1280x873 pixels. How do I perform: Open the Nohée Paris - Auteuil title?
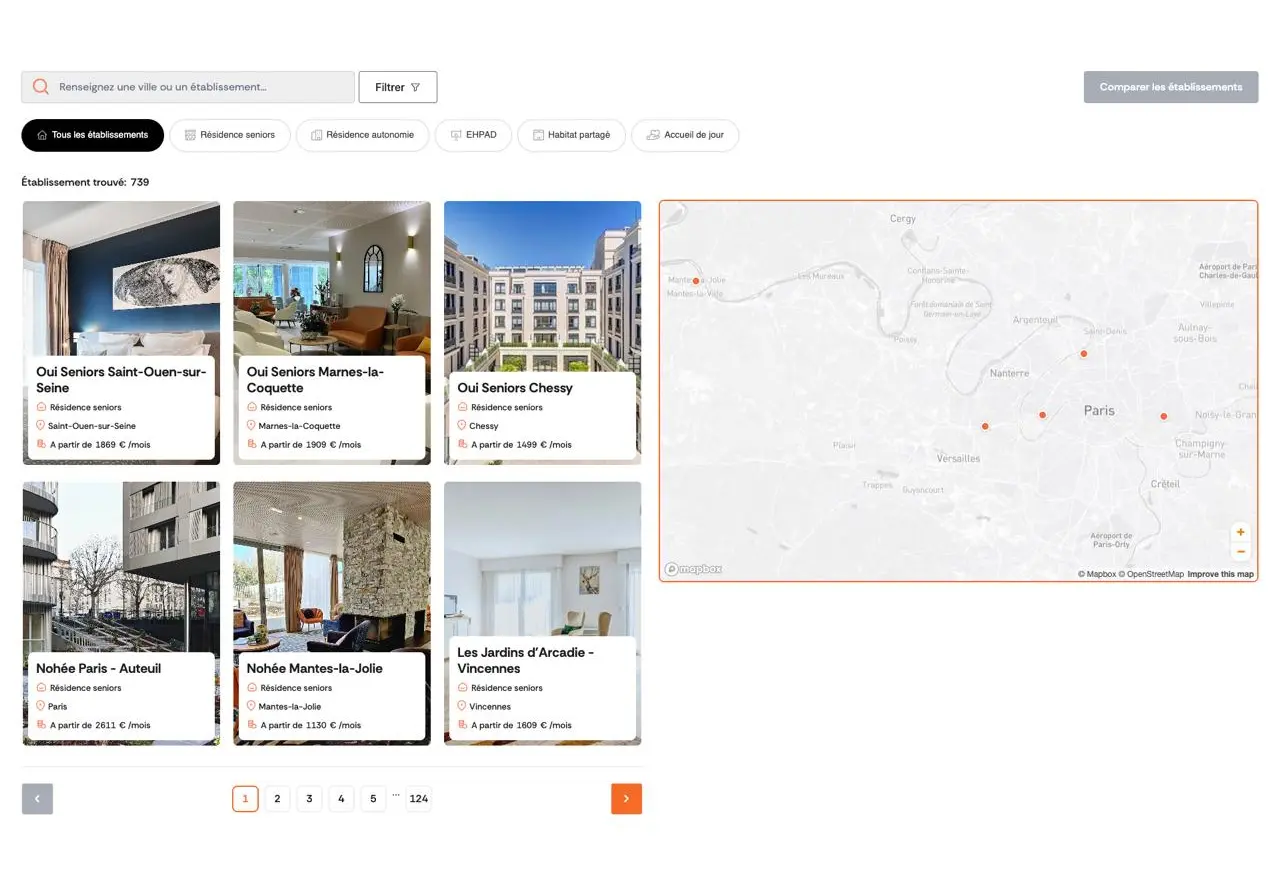98,668
